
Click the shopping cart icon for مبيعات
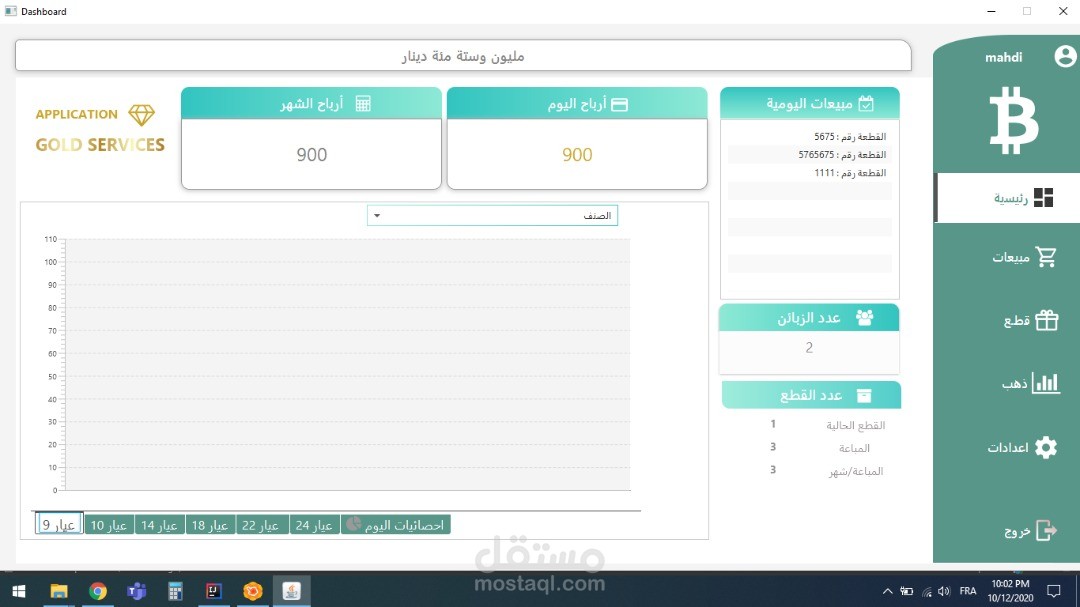point(1046,256)
